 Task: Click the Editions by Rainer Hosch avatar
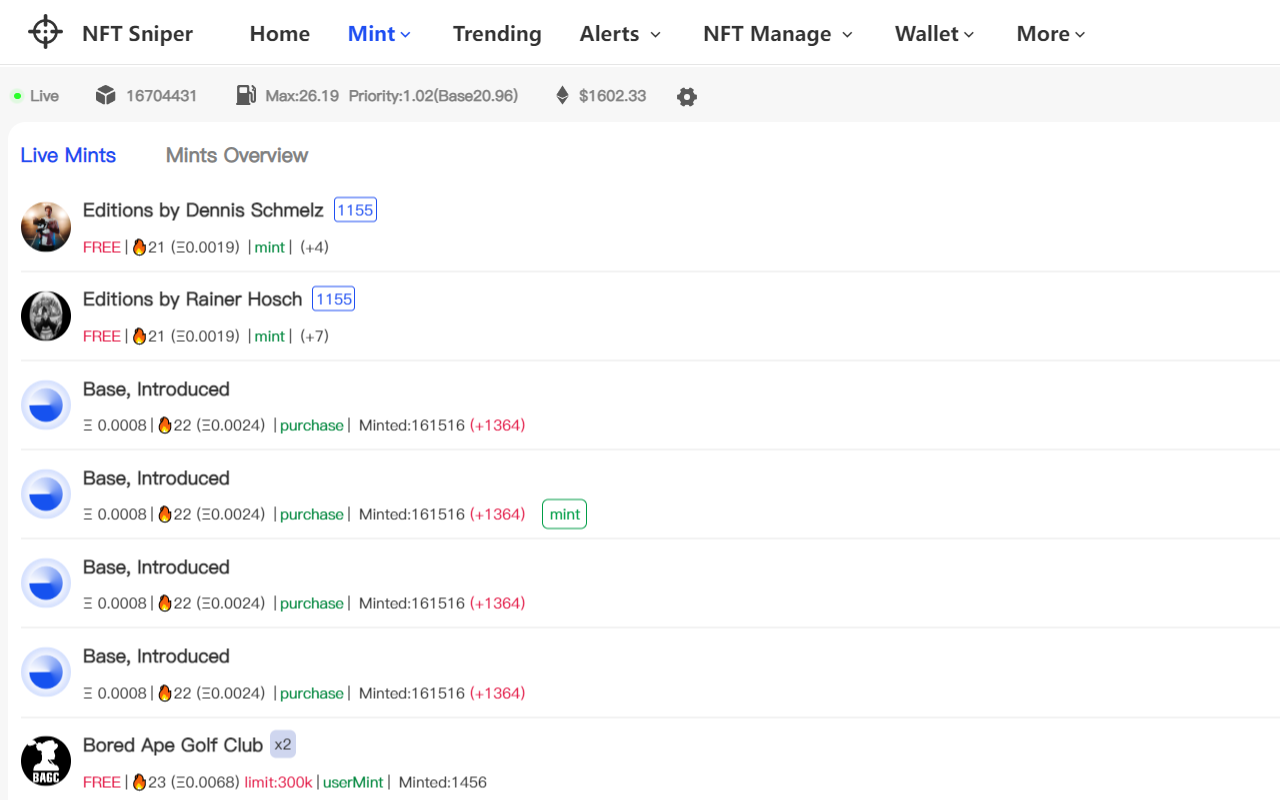coord(45,316)
